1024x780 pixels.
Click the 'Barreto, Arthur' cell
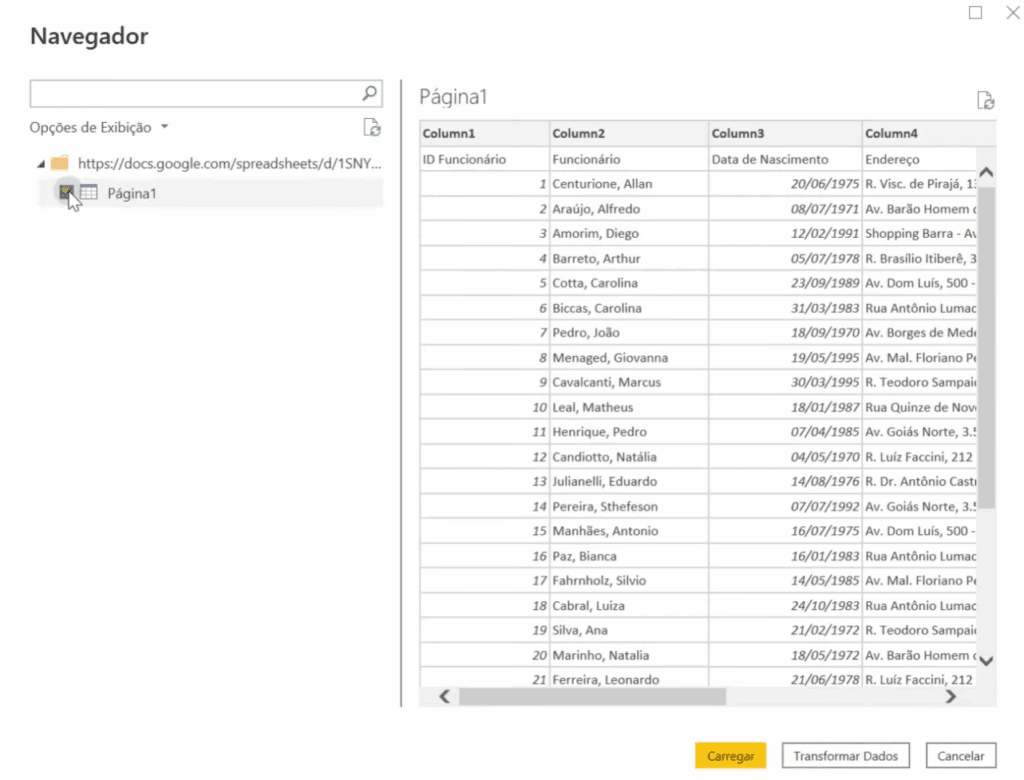629,259
